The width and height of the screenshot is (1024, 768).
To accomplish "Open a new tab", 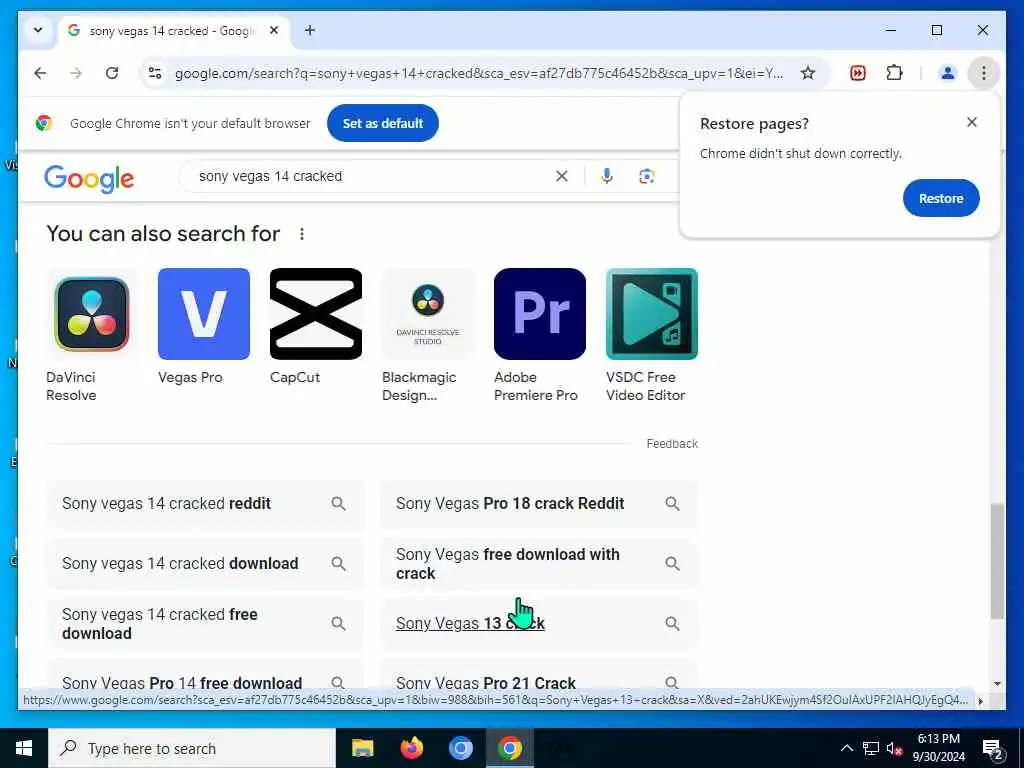I will pyautogui.click(x=310, y=30).
